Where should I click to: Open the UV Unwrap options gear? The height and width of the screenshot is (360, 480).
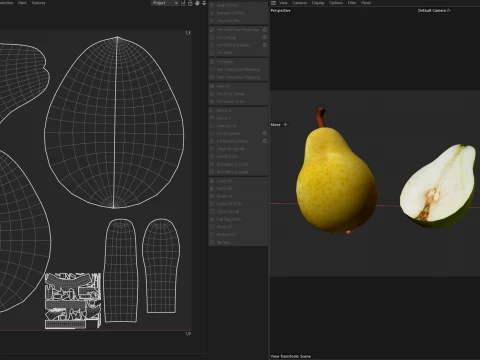coord(265,37)
